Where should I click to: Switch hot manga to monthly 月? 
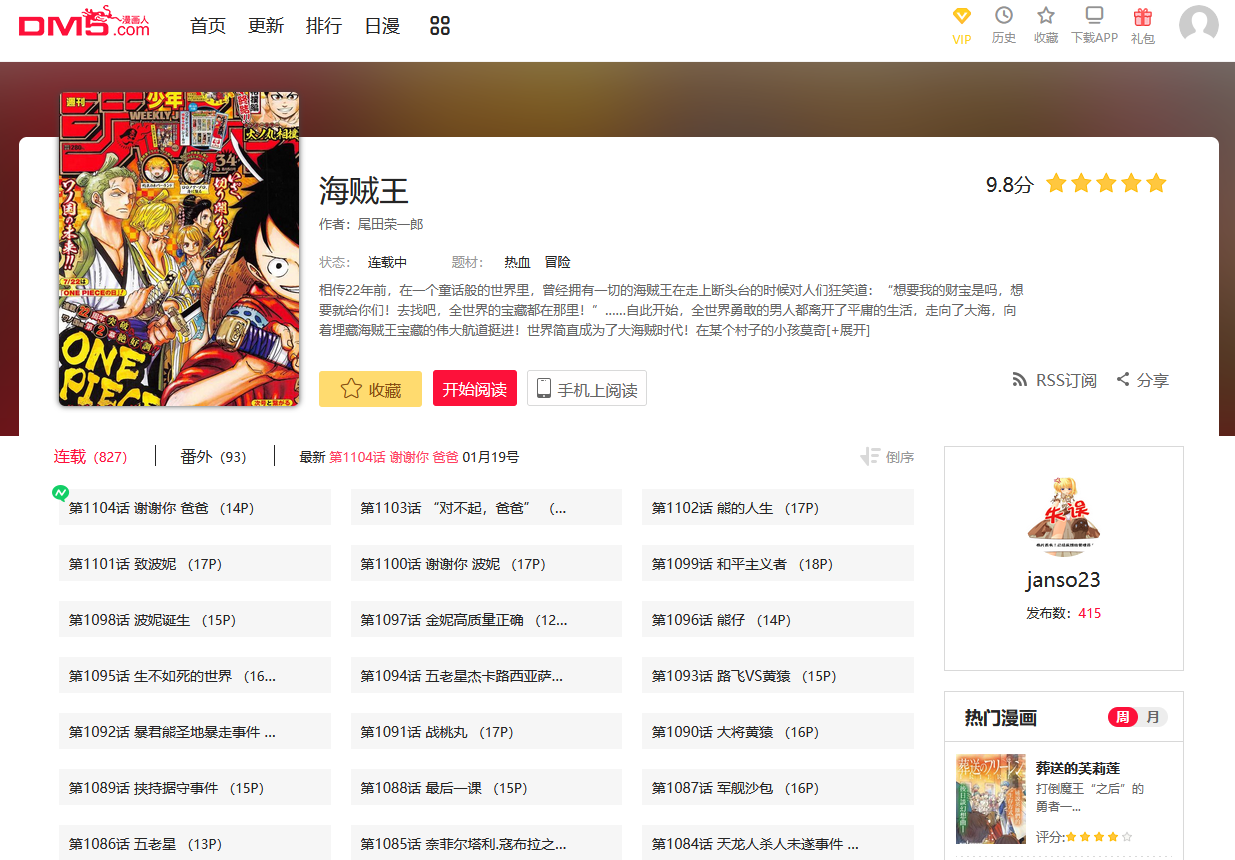pos(1153,717)
